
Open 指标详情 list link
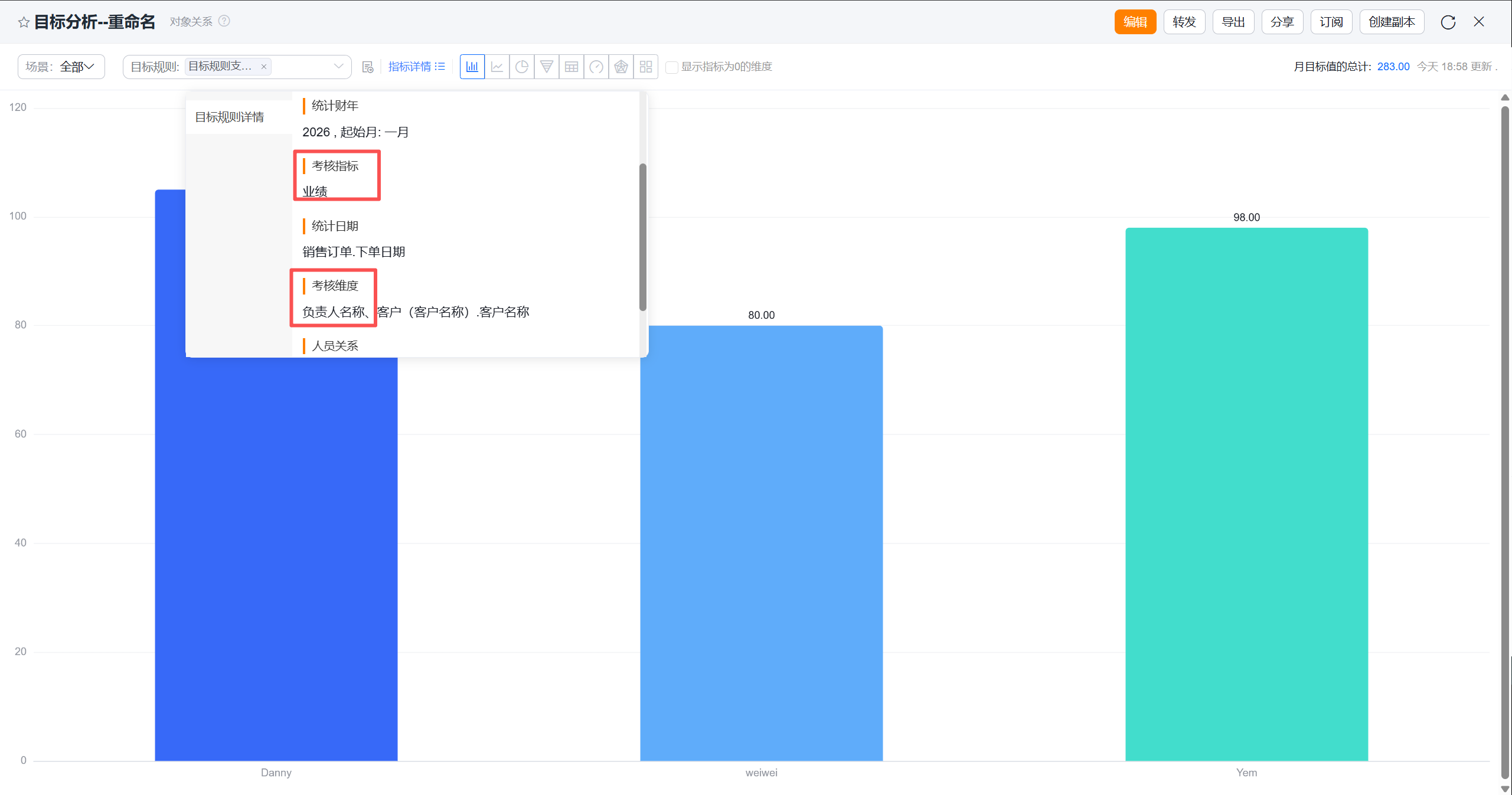pos(416,67)
